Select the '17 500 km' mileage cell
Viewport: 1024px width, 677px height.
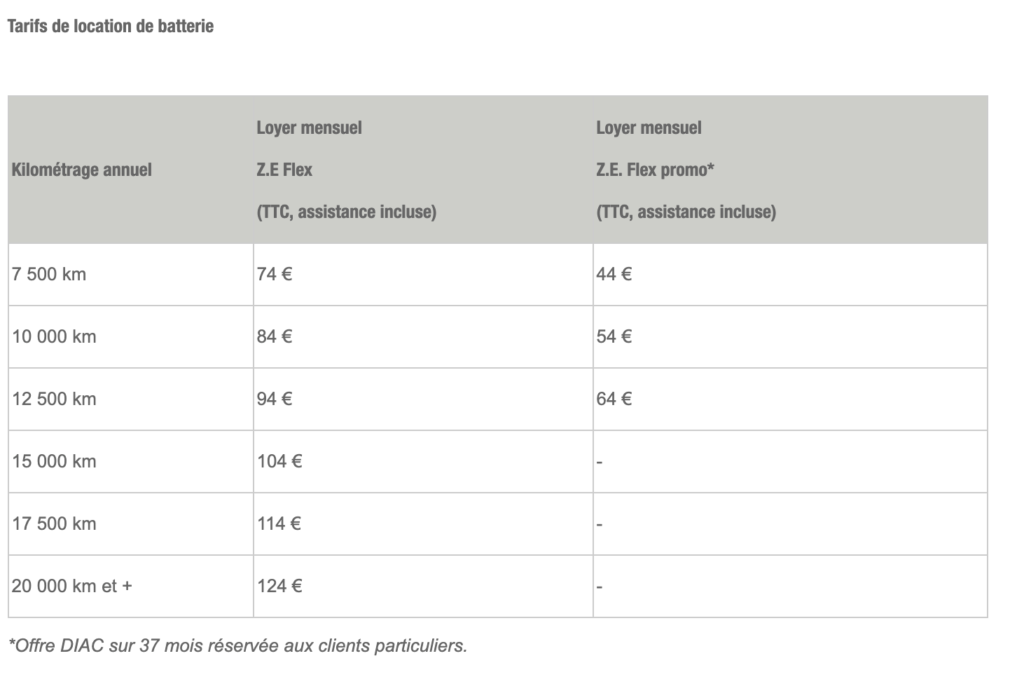point(131,524)
